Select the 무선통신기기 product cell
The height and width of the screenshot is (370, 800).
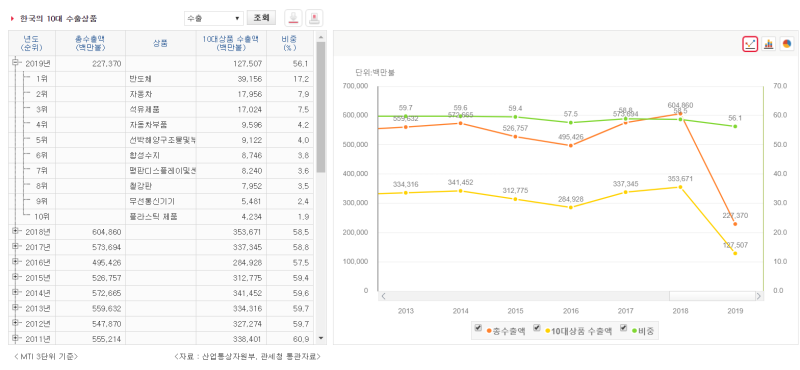pyautogui.click(x=161, y=202)
